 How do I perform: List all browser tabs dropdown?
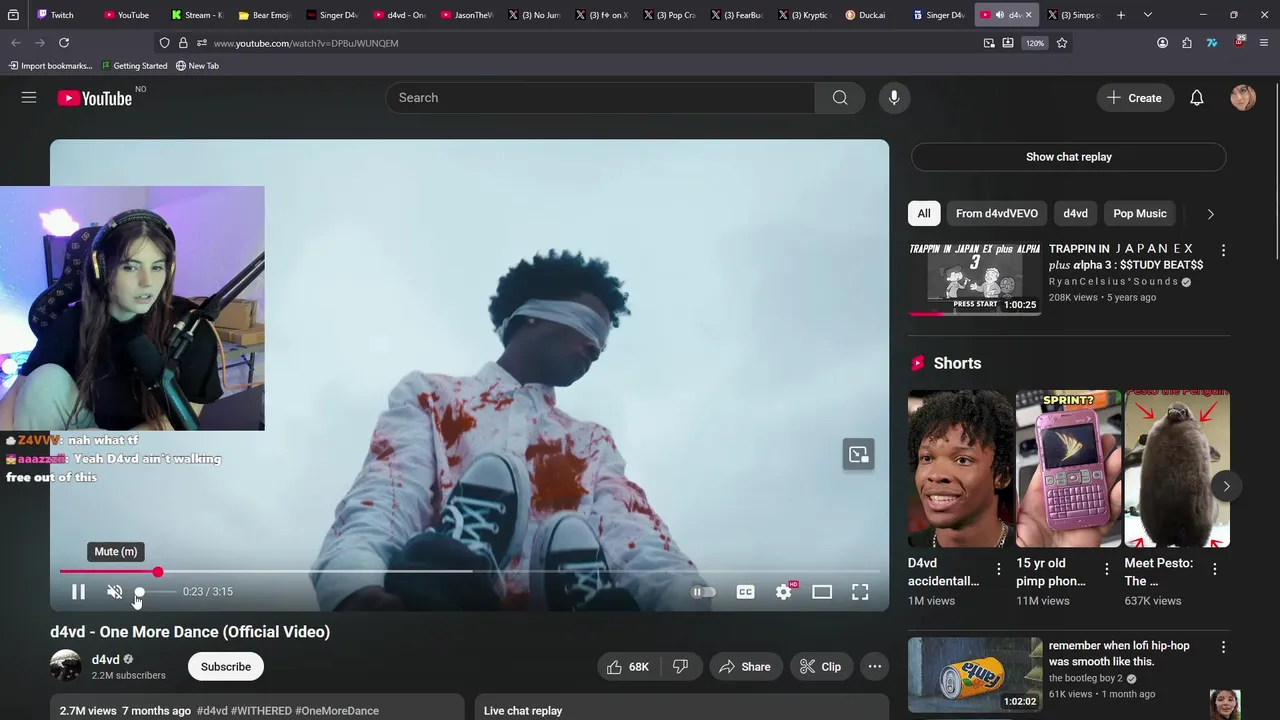[1148, 15]
